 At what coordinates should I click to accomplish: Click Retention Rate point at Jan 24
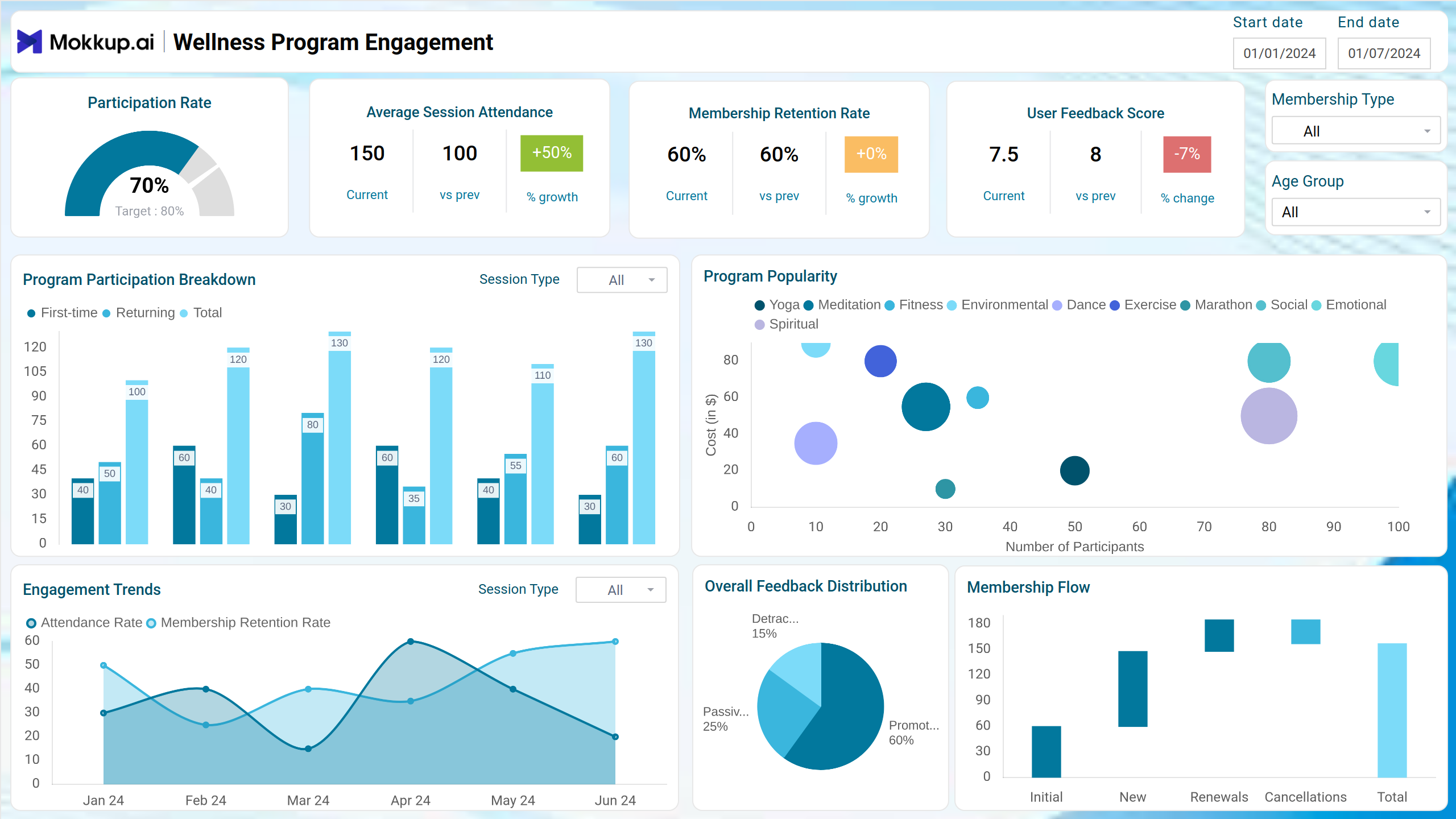[x=104, y=665]
